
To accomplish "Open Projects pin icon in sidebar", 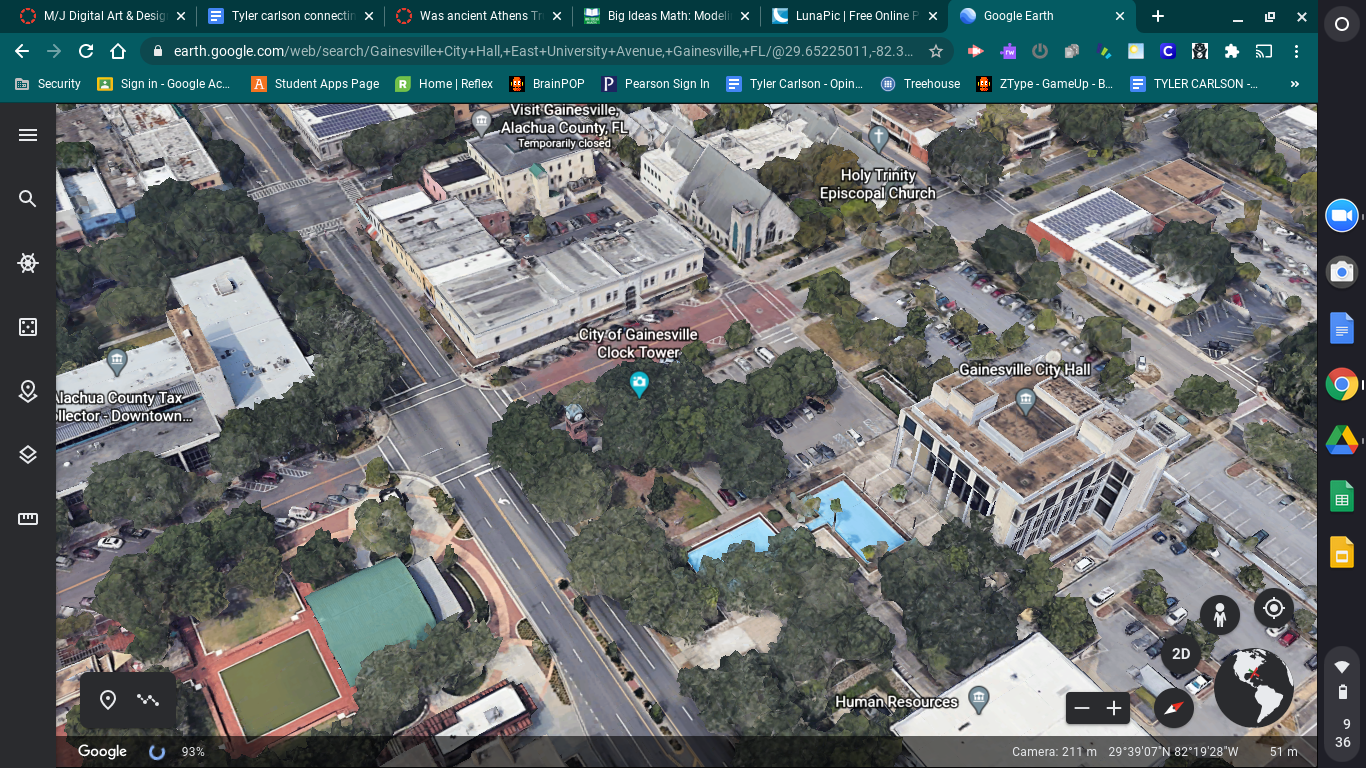I will (x=28, y=391).
